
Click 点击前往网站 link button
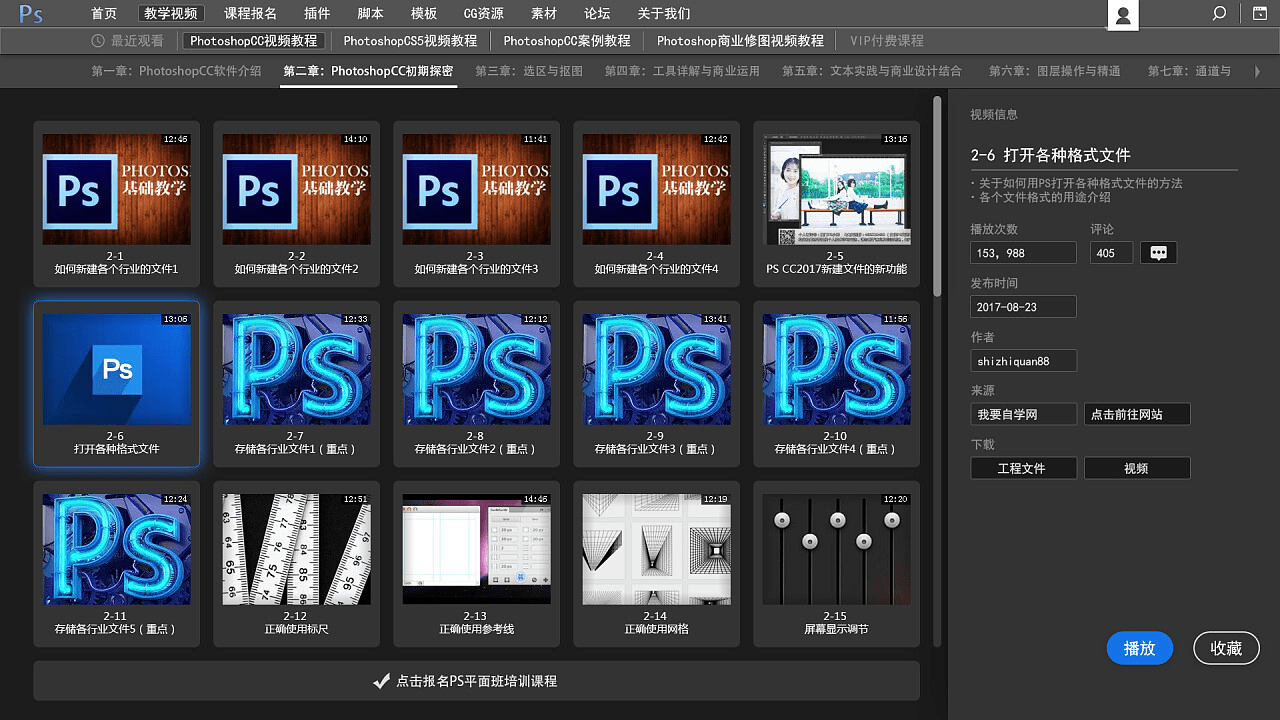(1137, 414)
